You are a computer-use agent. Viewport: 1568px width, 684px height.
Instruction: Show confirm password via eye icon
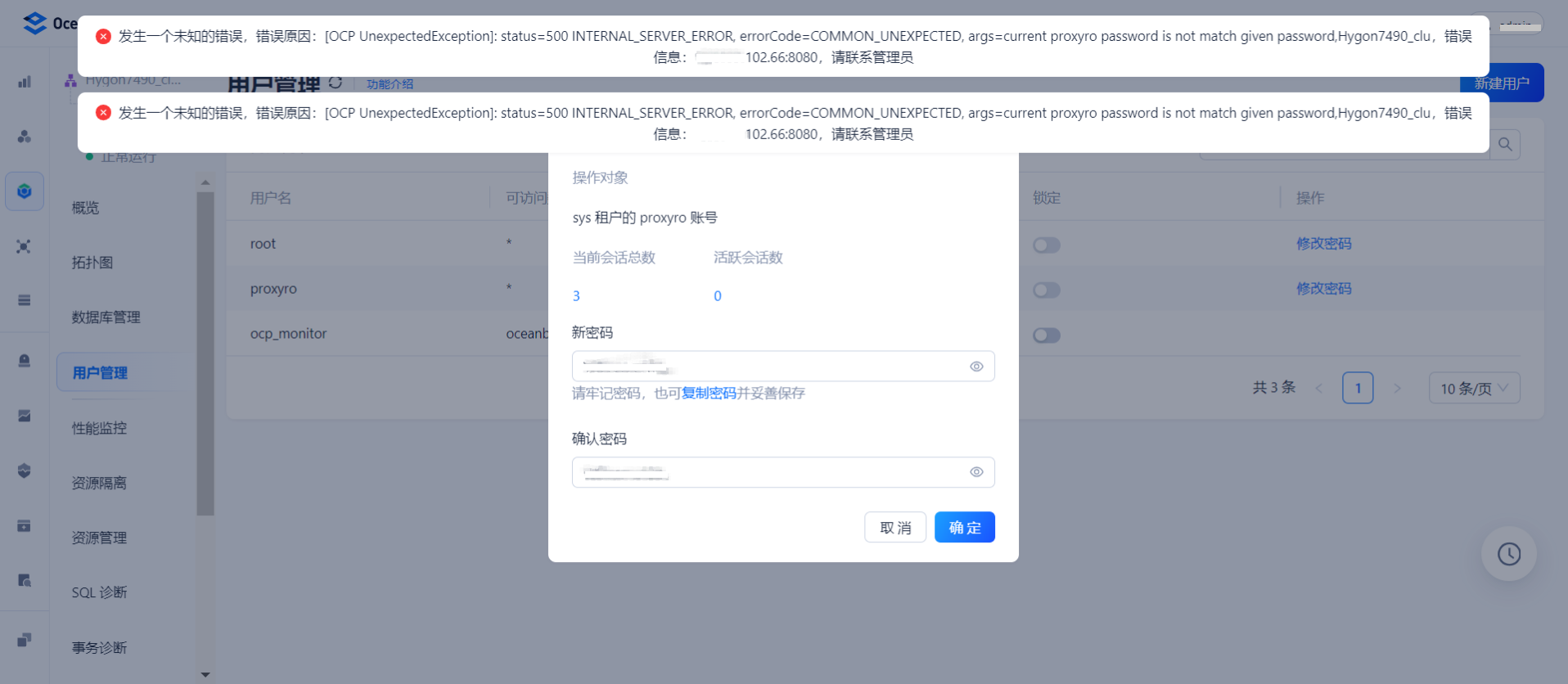coord(976,472)
